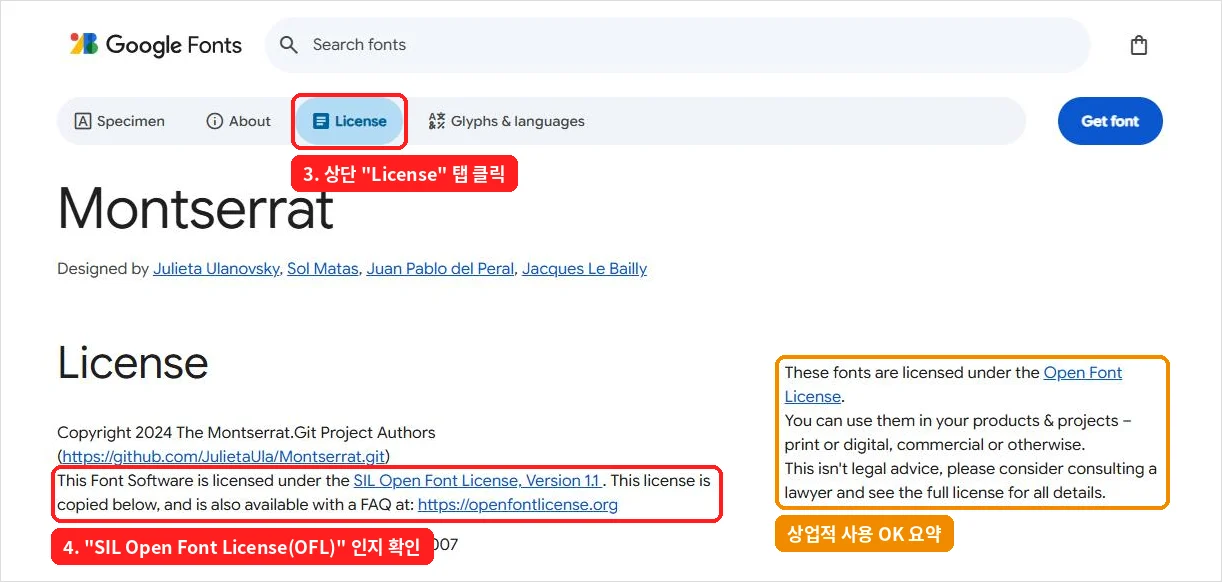Open designer link Julieta Ulanovsky
Screen dimensions: 1222x582
coord(216,269)
